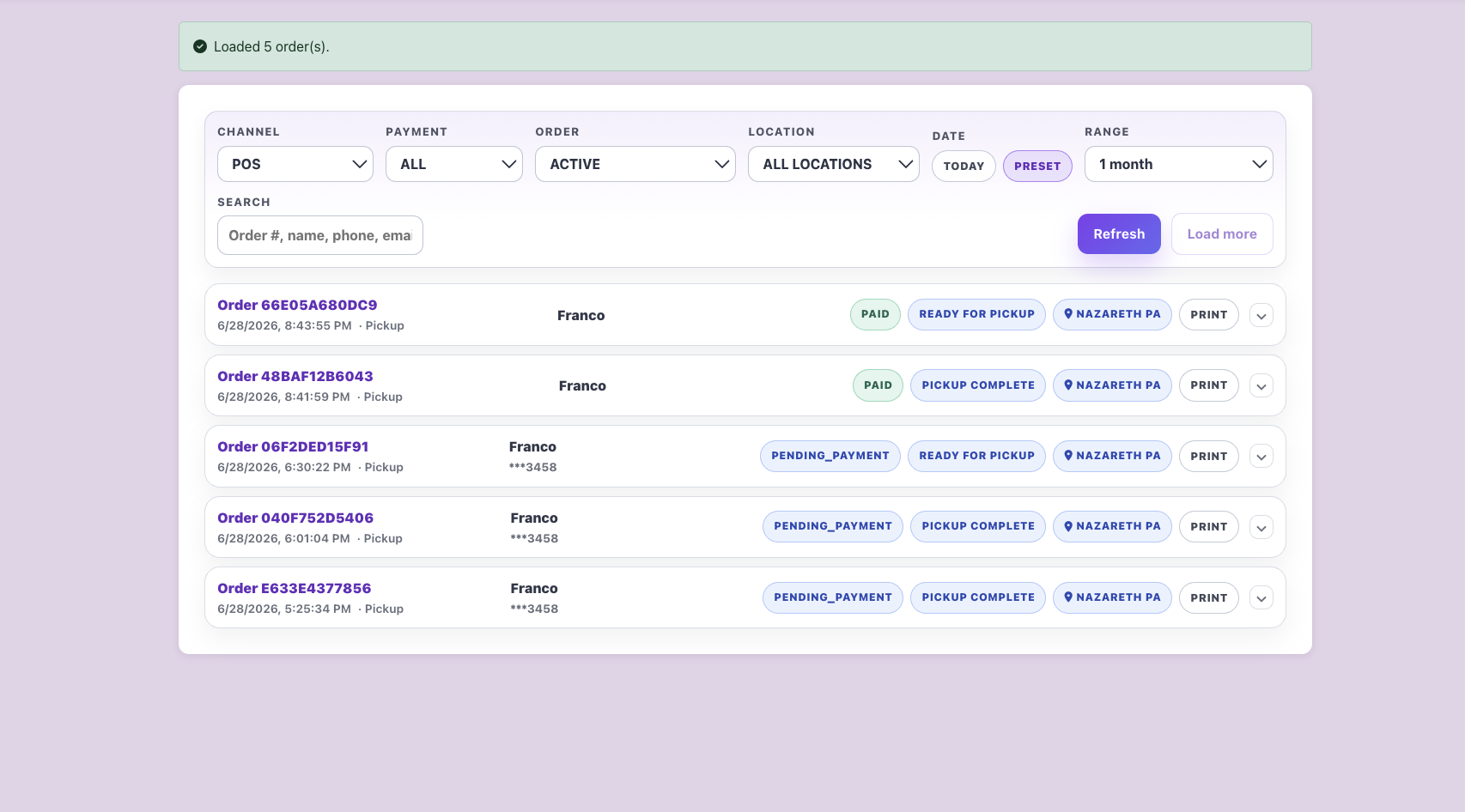Screen dimensions: 1465x812
Task: Open the Range dropdown set to 1 month
Action: (x=1178, y=164)
